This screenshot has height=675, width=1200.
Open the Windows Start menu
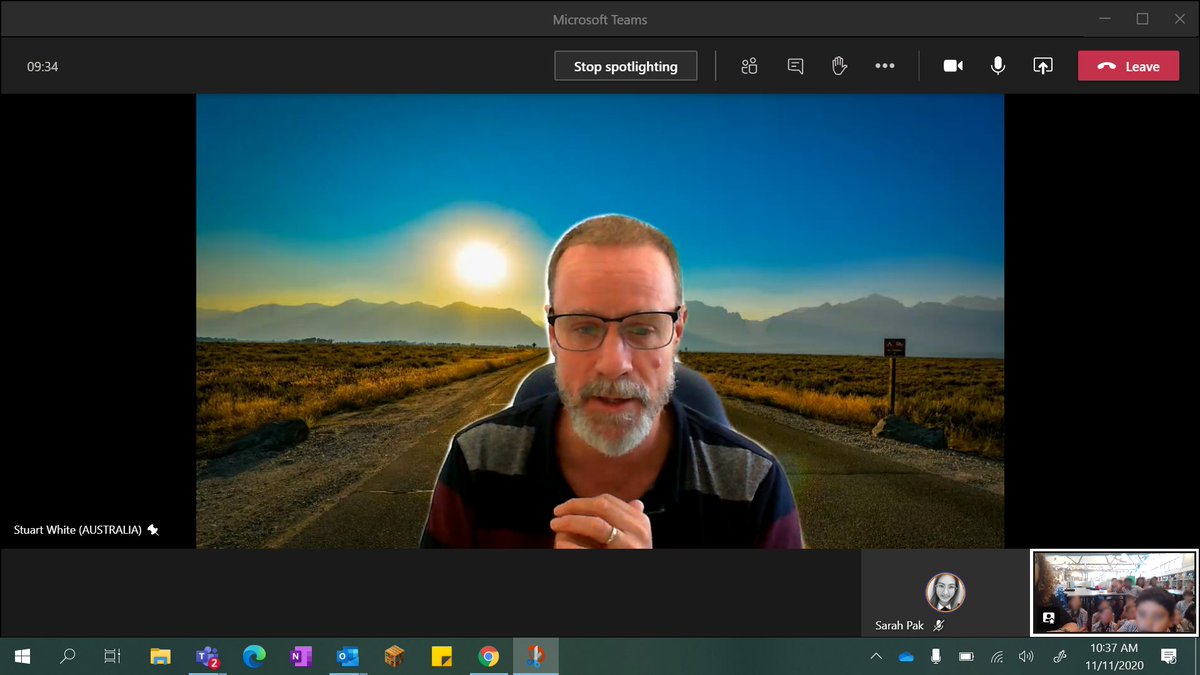(22, 656)
